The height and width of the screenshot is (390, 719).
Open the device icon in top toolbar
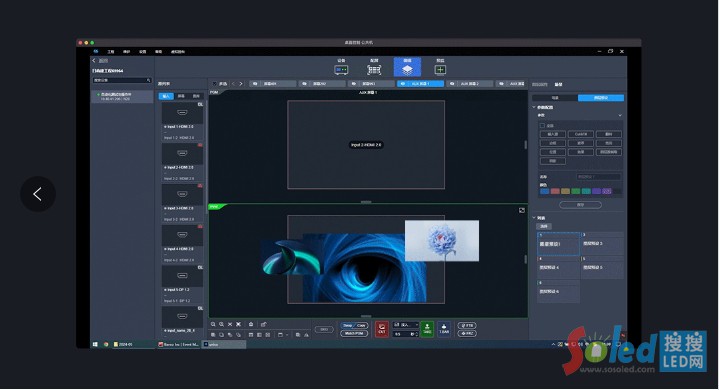click(341, 70)
